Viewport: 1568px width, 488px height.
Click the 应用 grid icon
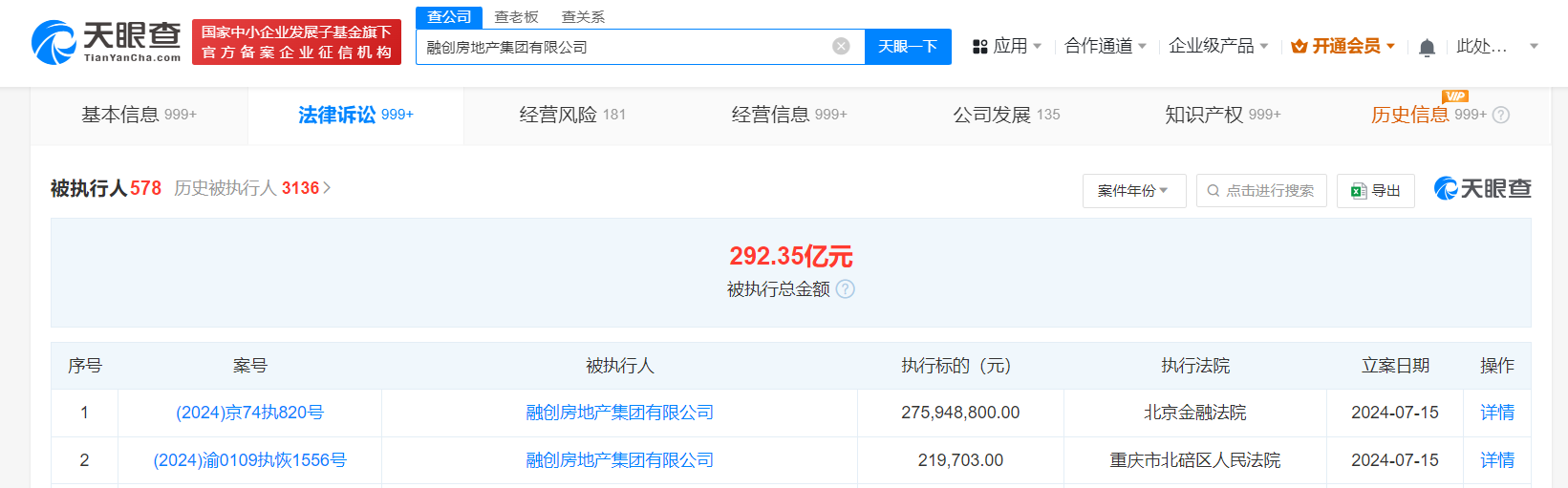[979, 47]
